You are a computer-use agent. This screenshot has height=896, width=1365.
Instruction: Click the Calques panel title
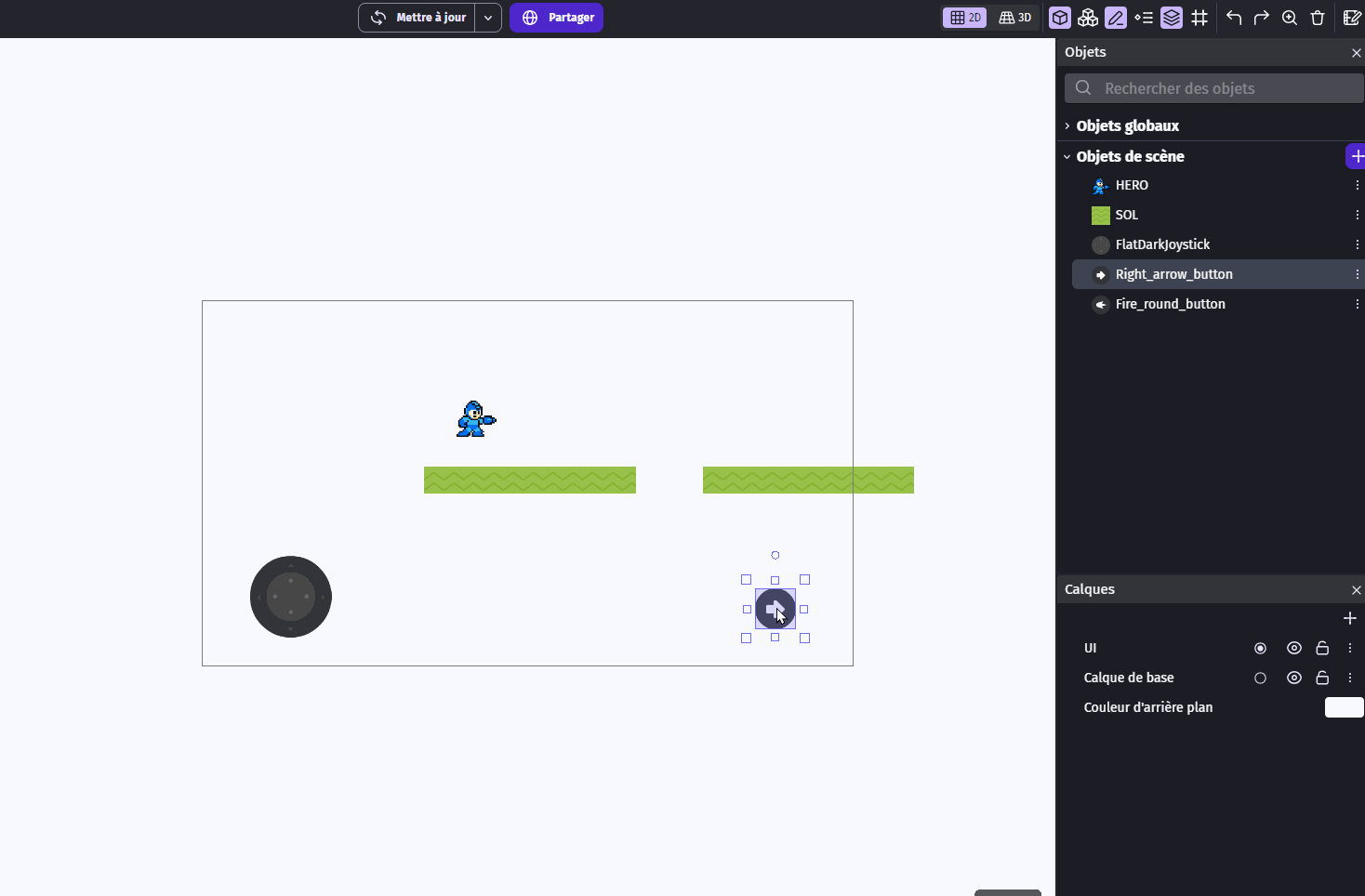[1090, 589]
